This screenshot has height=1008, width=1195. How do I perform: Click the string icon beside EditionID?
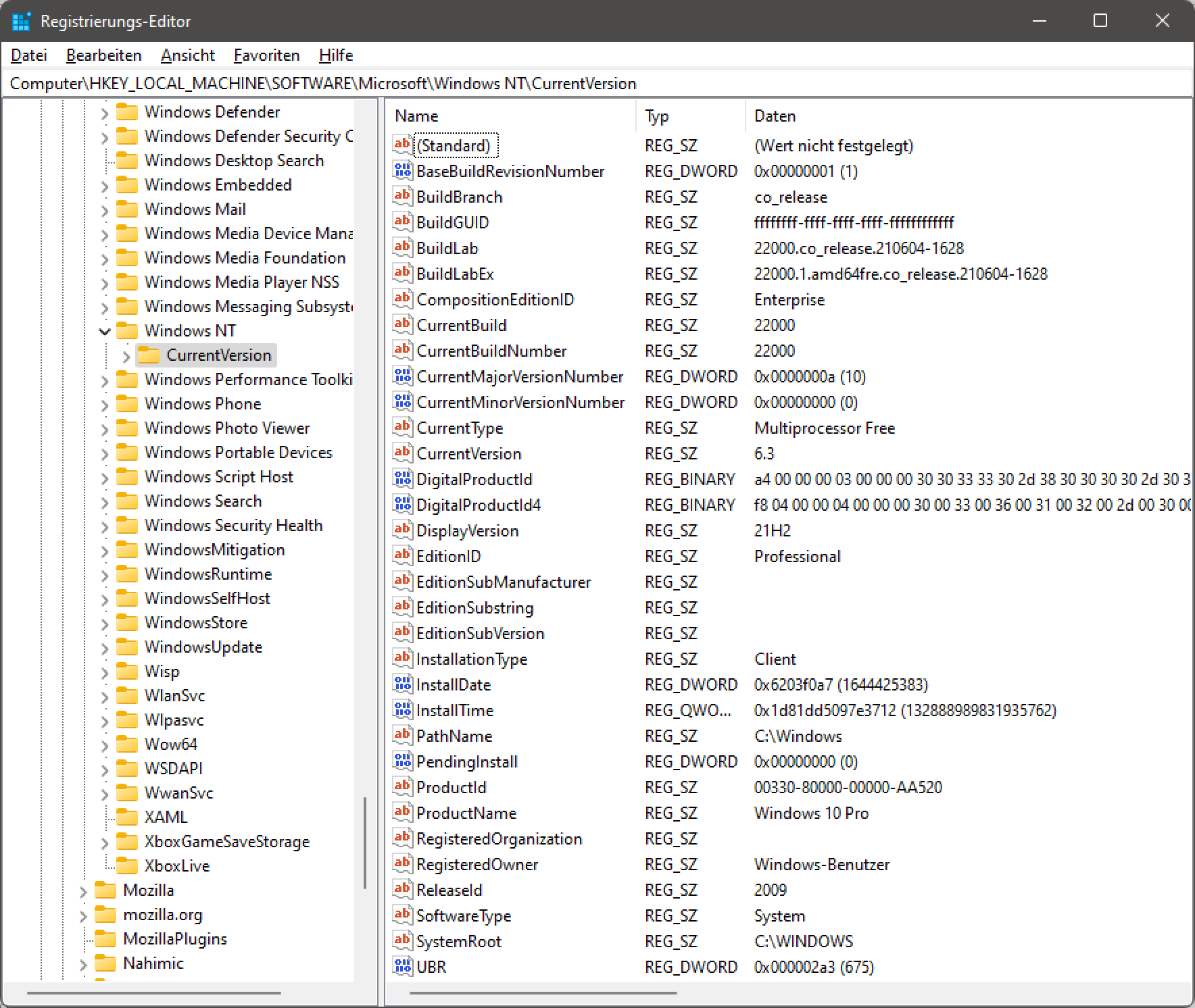(x=402, y=555)
